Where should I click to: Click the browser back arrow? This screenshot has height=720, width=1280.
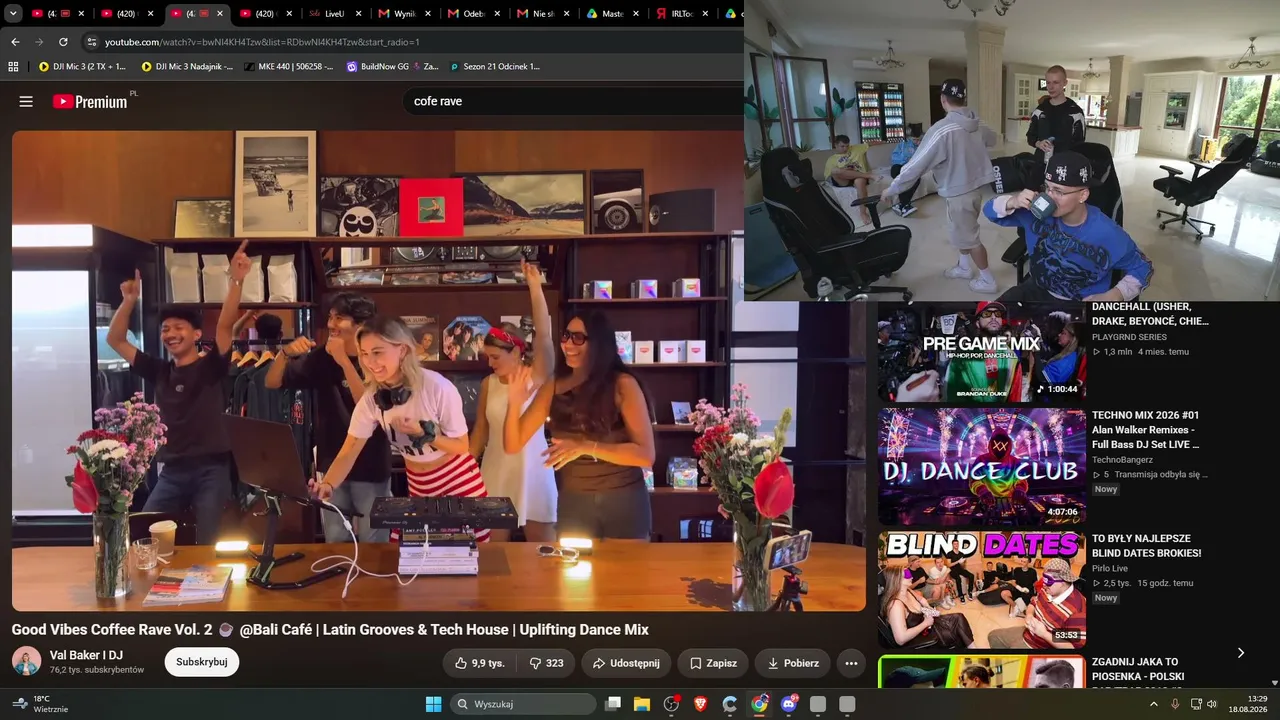(x=15, y=42)
